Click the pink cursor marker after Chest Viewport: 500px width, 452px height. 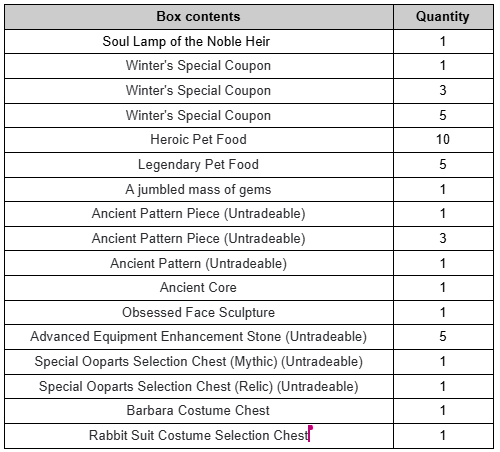310,433
